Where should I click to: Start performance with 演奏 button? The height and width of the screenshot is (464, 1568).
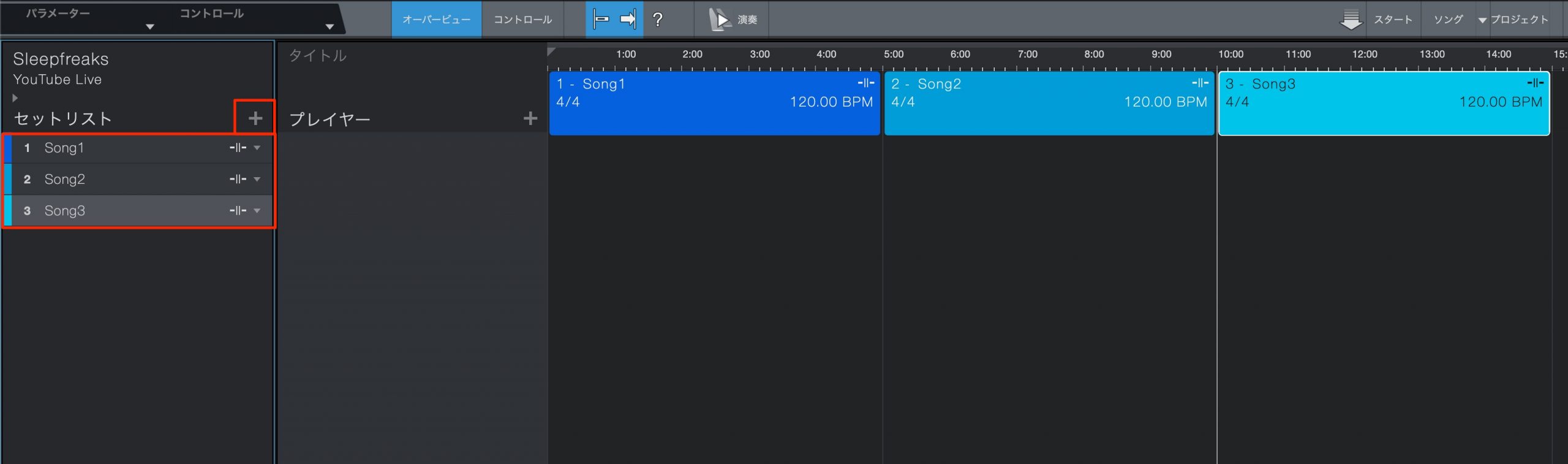tap(733, 20)
